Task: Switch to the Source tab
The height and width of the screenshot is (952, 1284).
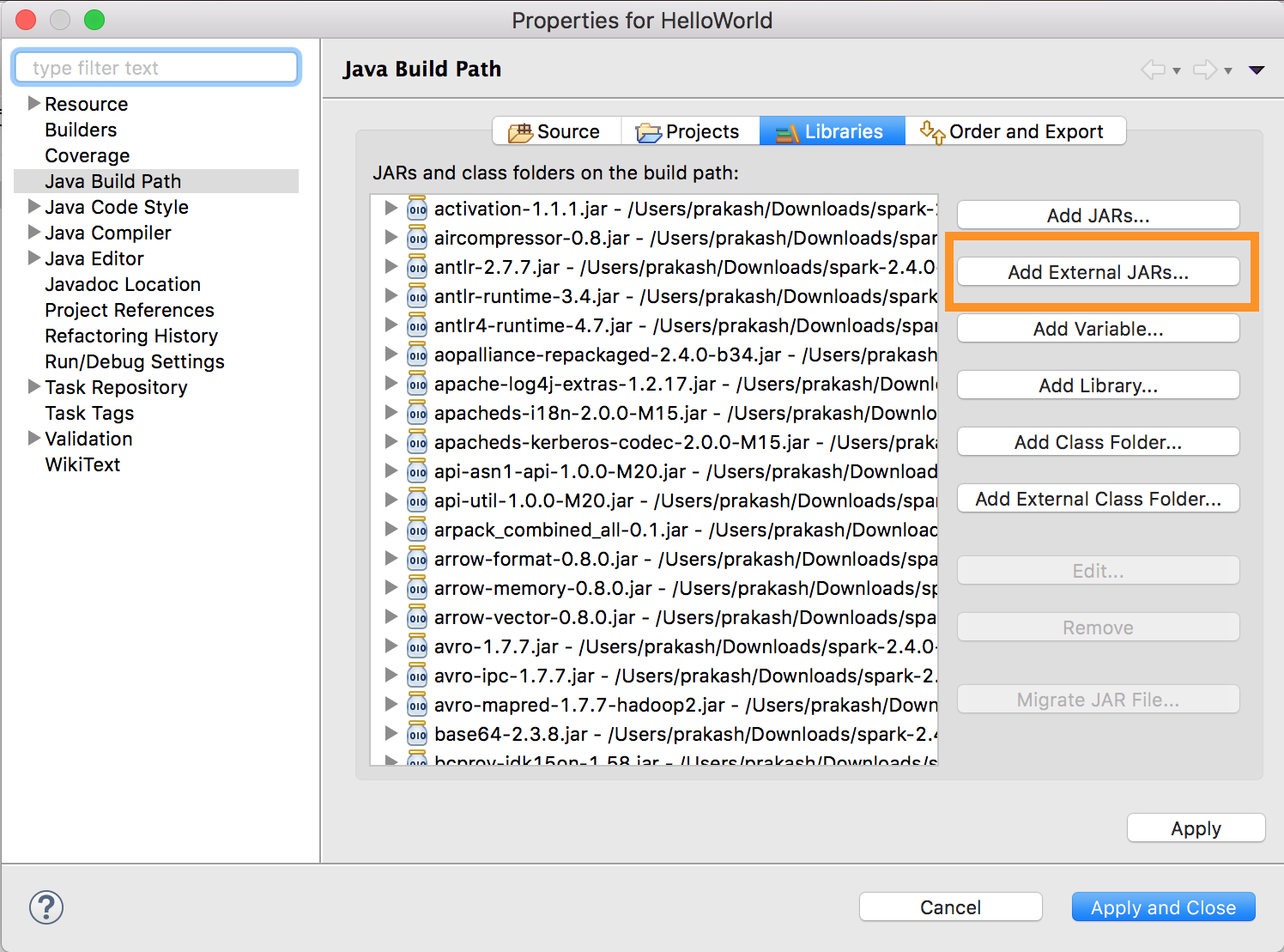Action: 556,130
